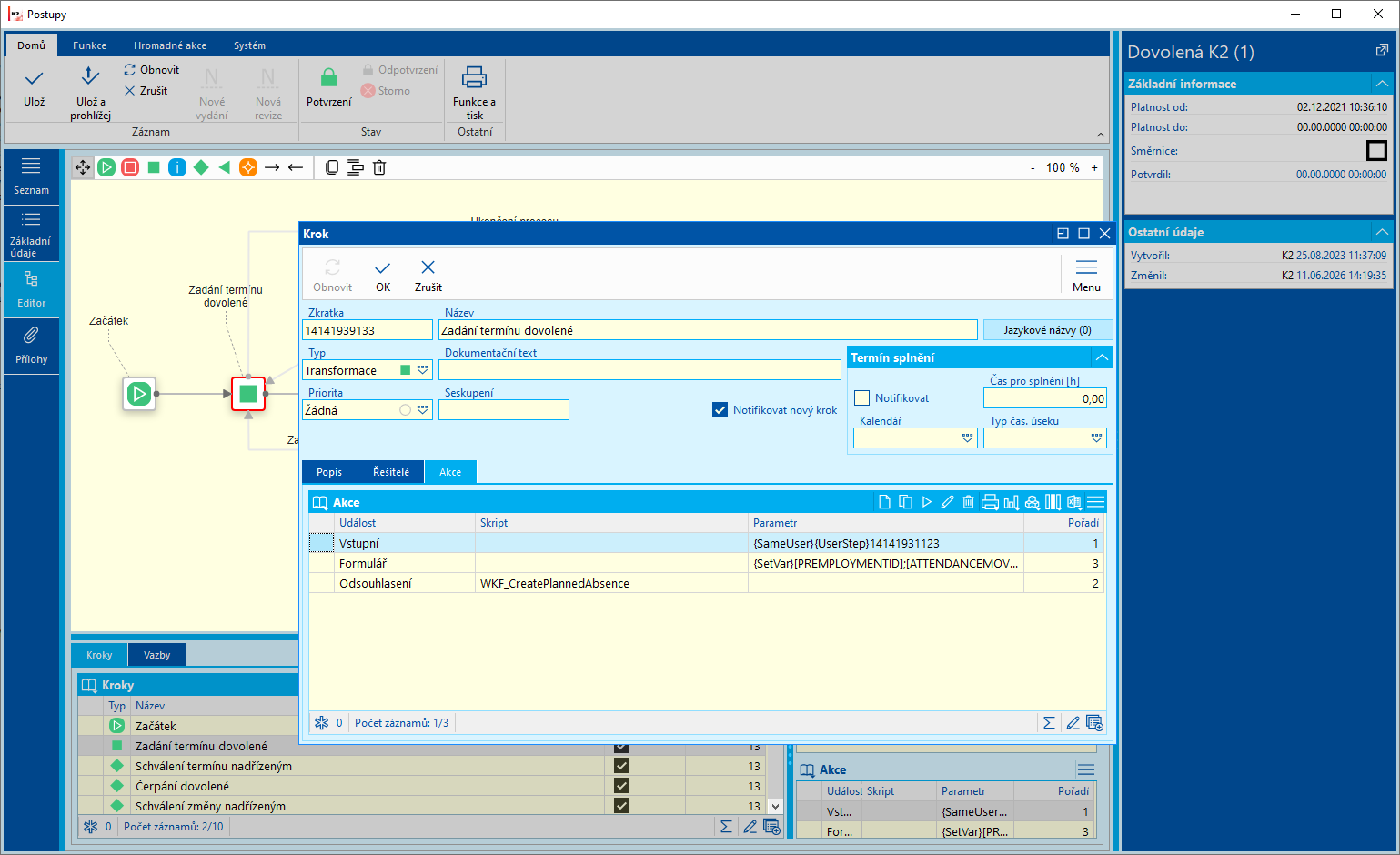This screenshot has width=1400, height=855.
Task: Toggle the Směrnice checkbox
Action: [1377, 151]
